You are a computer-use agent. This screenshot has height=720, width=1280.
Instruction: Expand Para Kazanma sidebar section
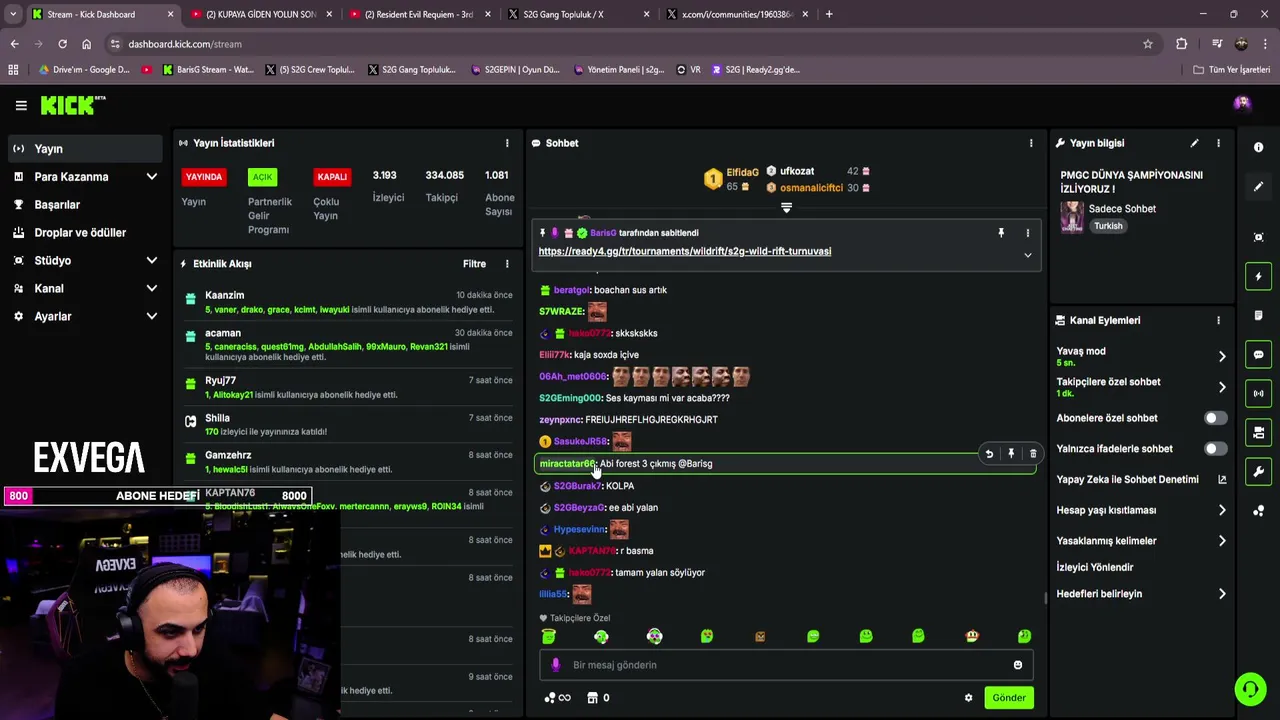152,177
